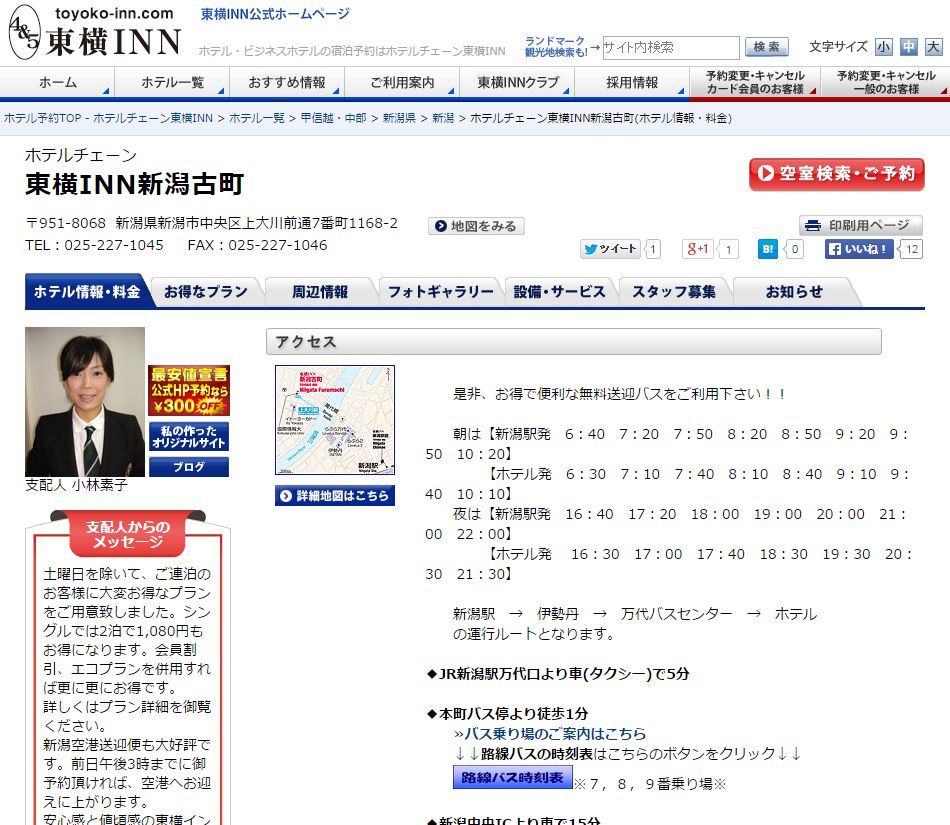Switch to the お得なプラン tab
Screen dimensions: 950x825
tap(205, 292)
